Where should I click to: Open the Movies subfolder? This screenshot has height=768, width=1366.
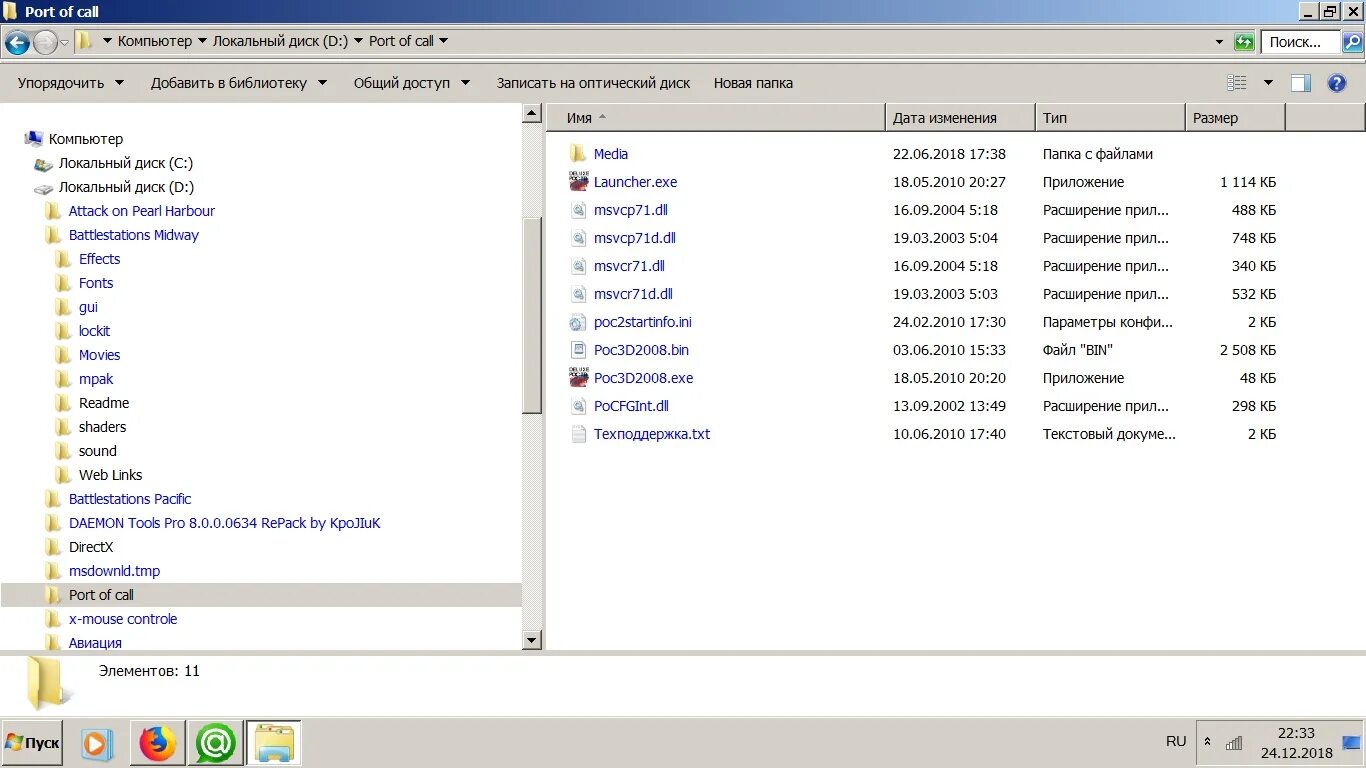point(99,355)
